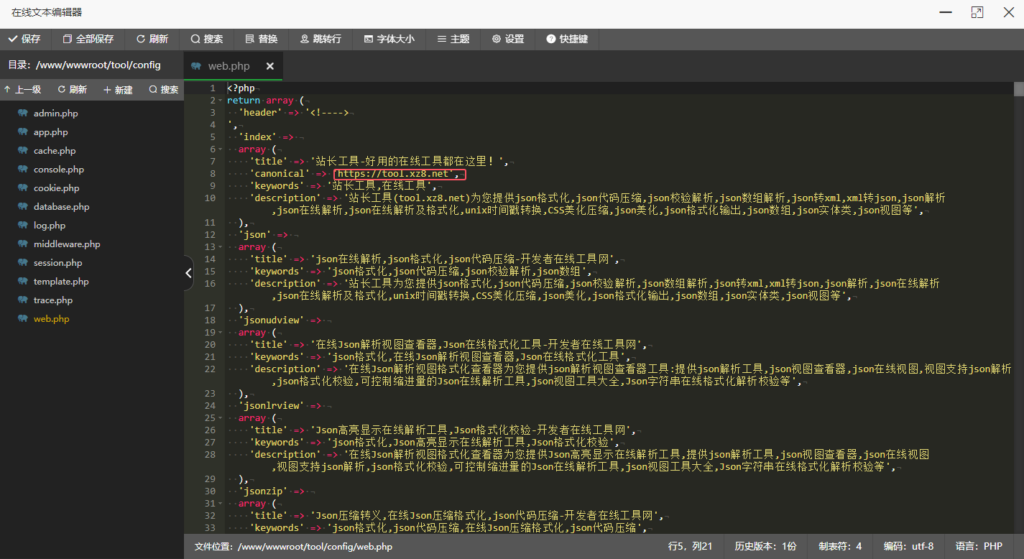This screenshot has width=1024, height=559.
Task: Open database.php in the file list
Action: (61, 206)
